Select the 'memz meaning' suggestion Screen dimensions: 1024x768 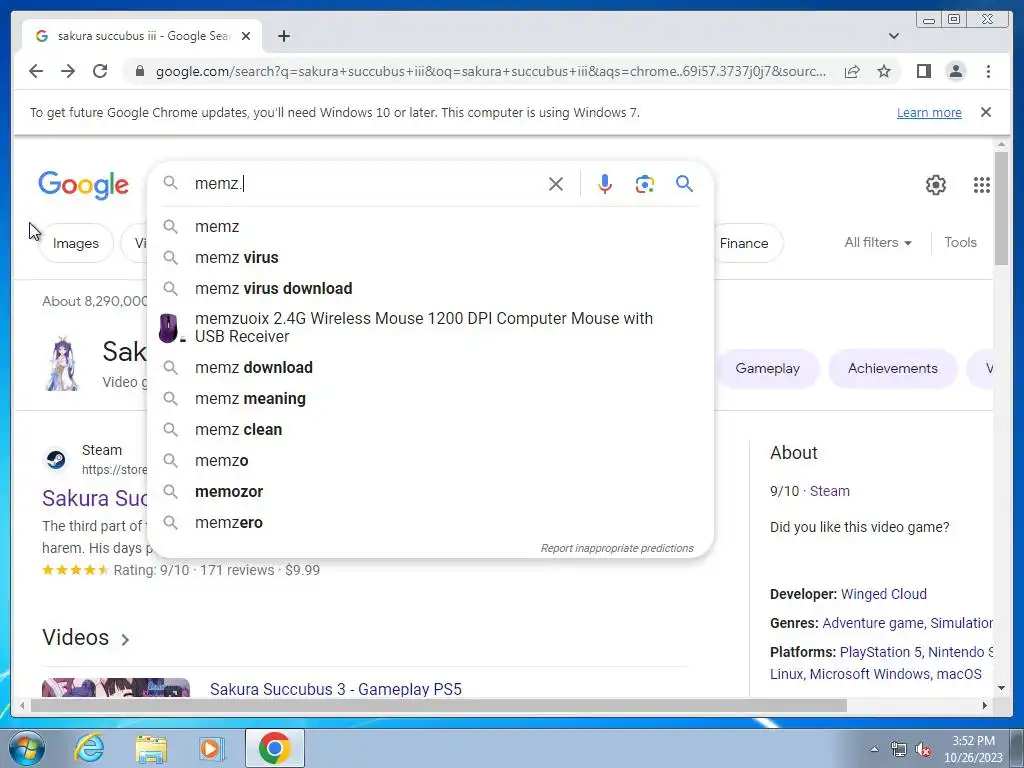click(430, 398)
